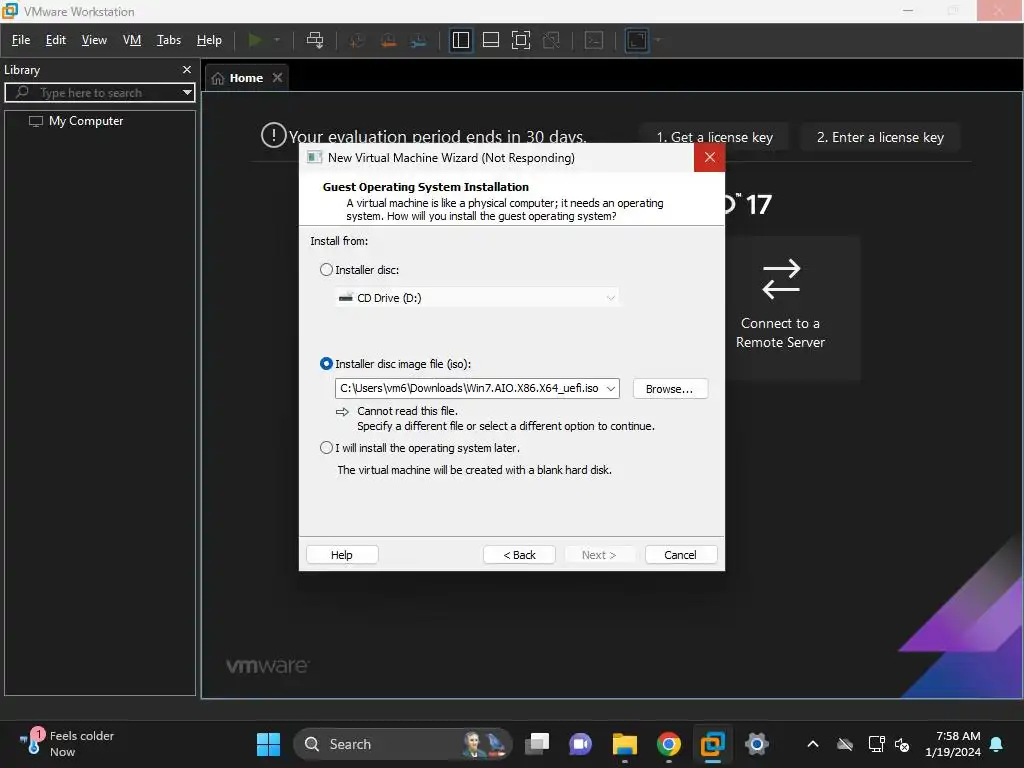Screen dimensions: 1024x768
Task: Open the weather widget Feels colder
Action: [69, 744]
